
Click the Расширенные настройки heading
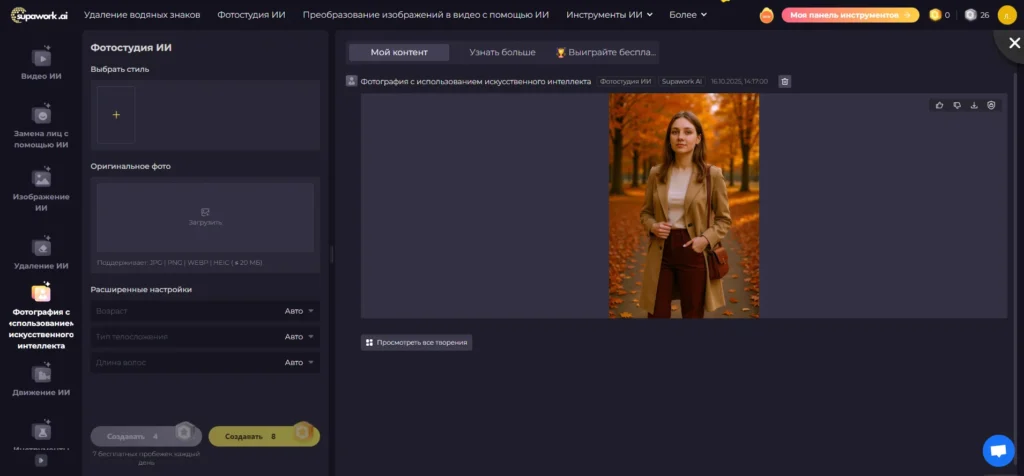[141, 289]
